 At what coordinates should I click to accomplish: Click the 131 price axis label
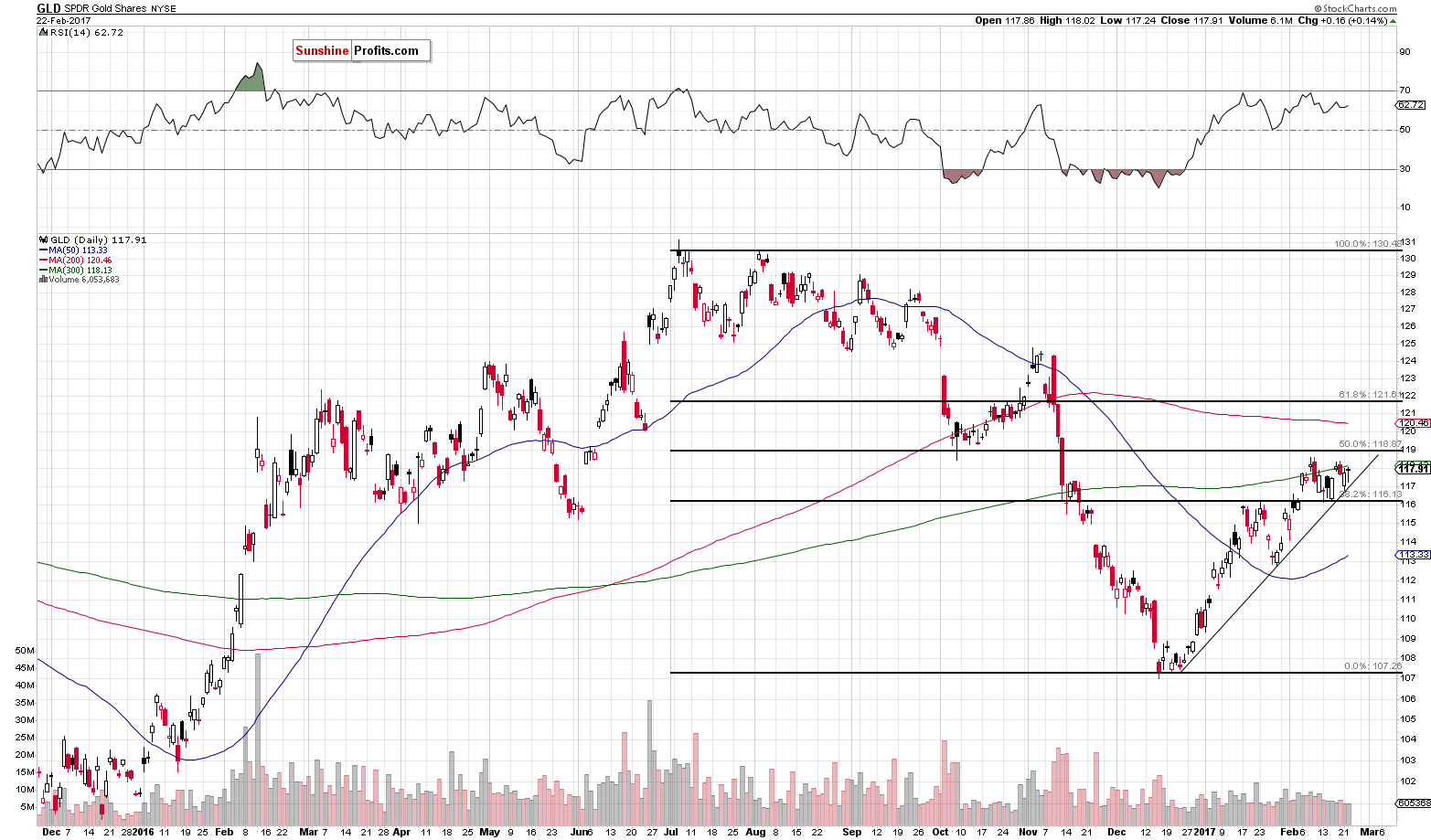click(x=1406, y=241)
